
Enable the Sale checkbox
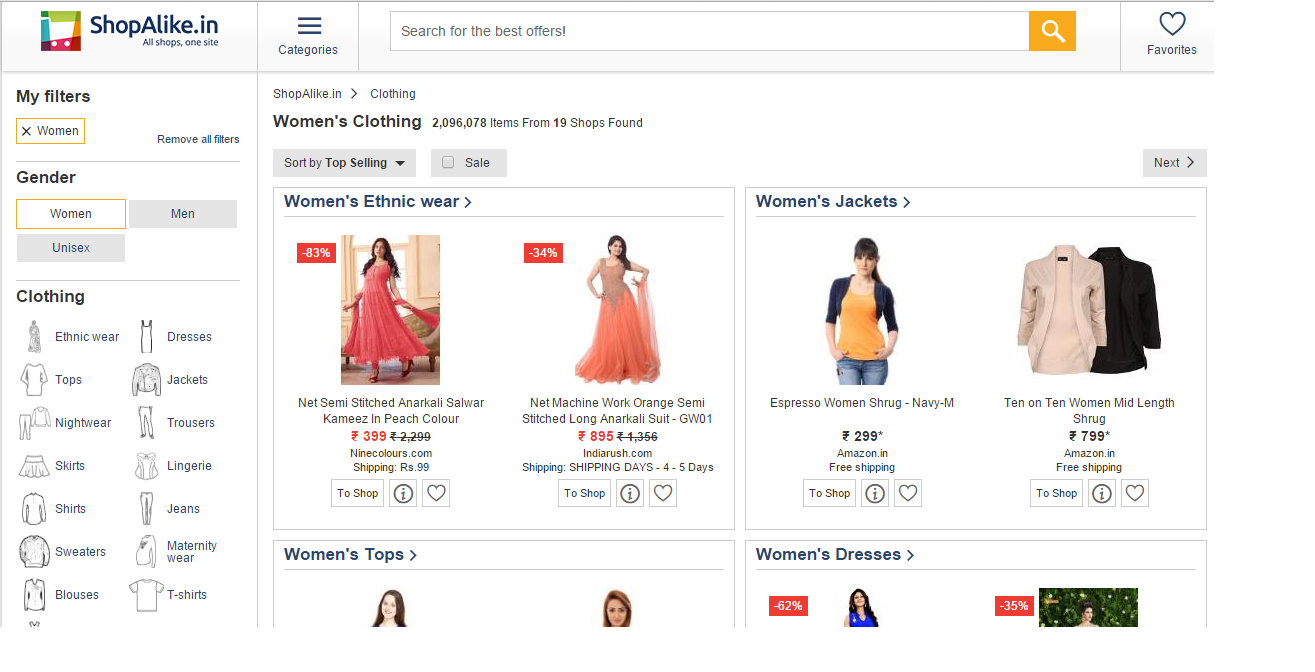pyautogui.click(x=447, y=162)
